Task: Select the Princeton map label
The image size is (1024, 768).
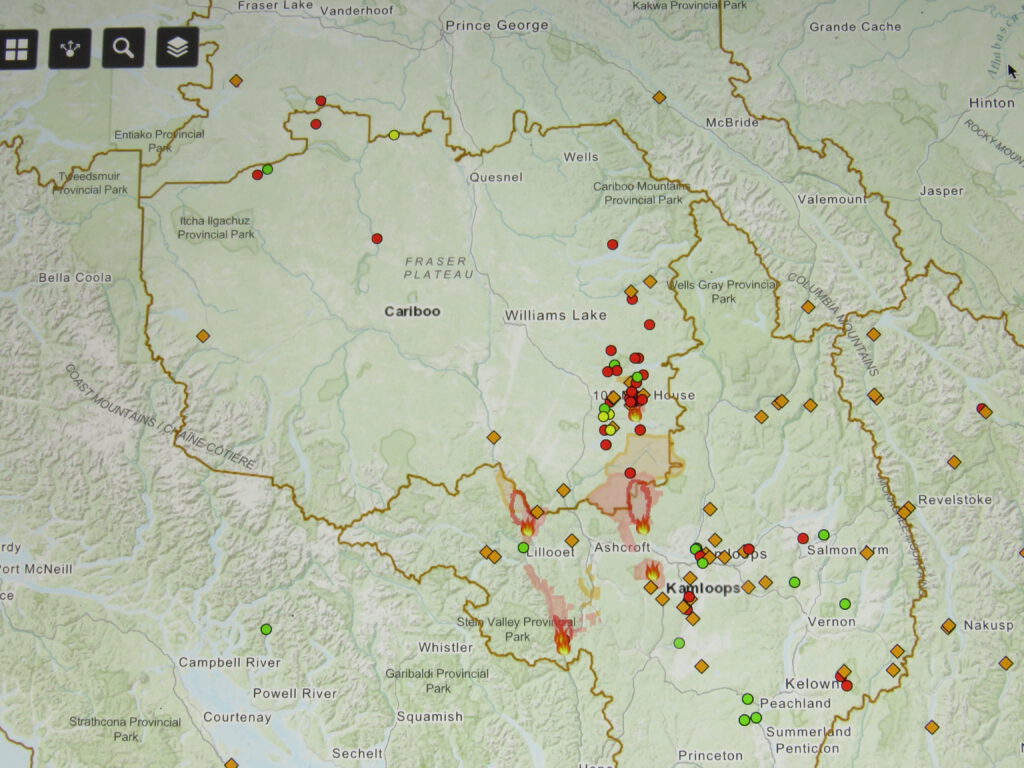Action: pos(710,756)
